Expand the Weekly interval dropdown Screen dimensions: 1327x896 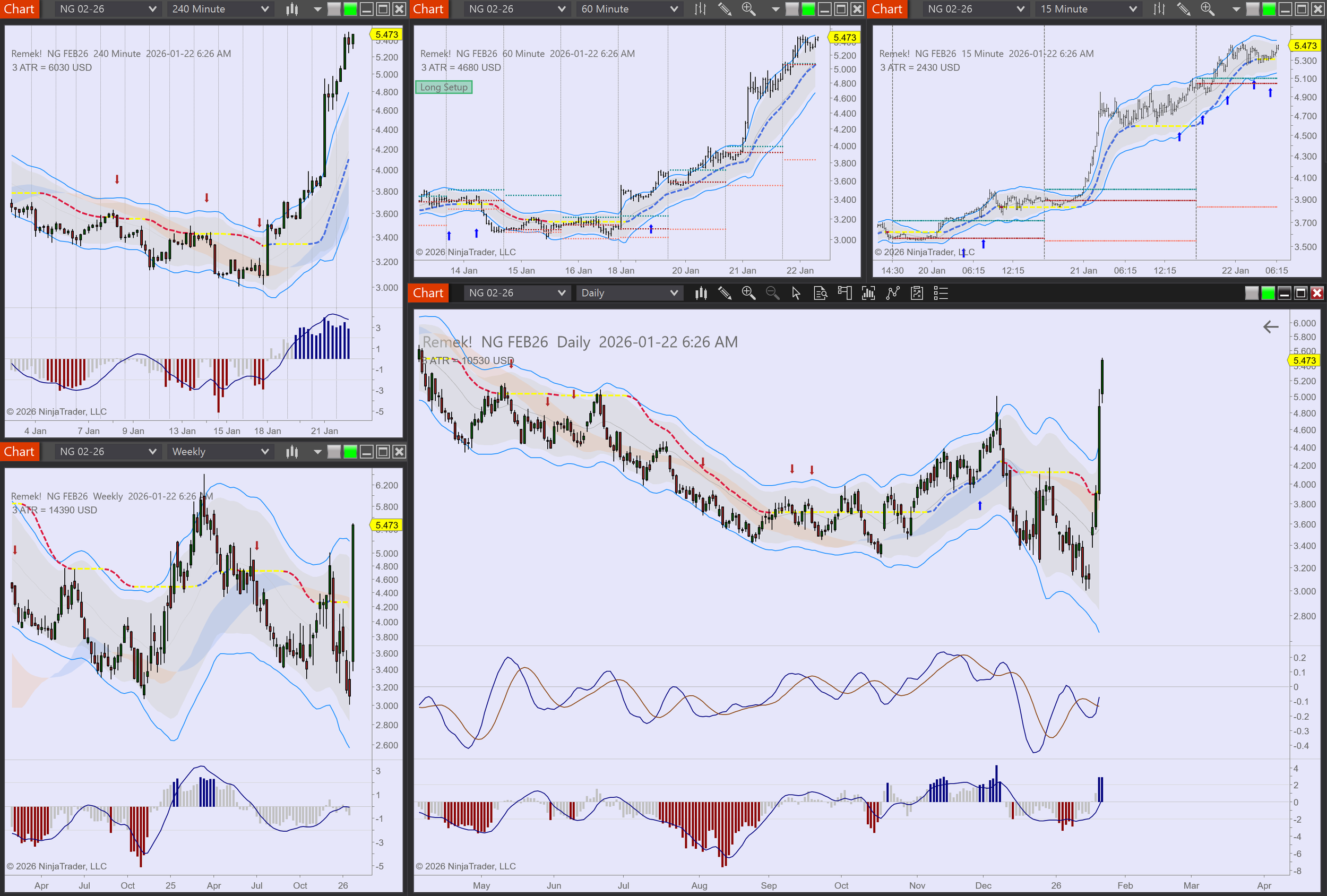click(x=220, y=452)
